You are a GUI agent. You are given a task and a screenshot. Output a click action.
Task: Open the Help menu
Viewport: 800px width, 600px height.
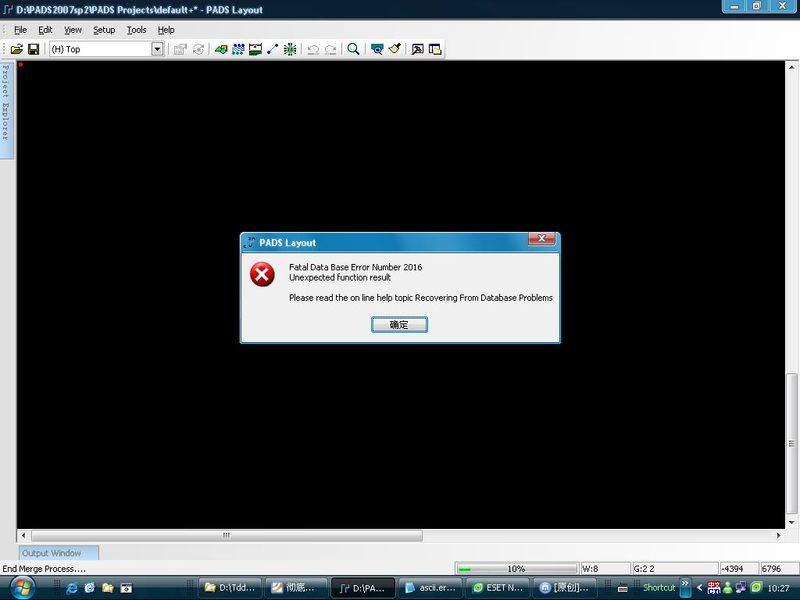166,30
